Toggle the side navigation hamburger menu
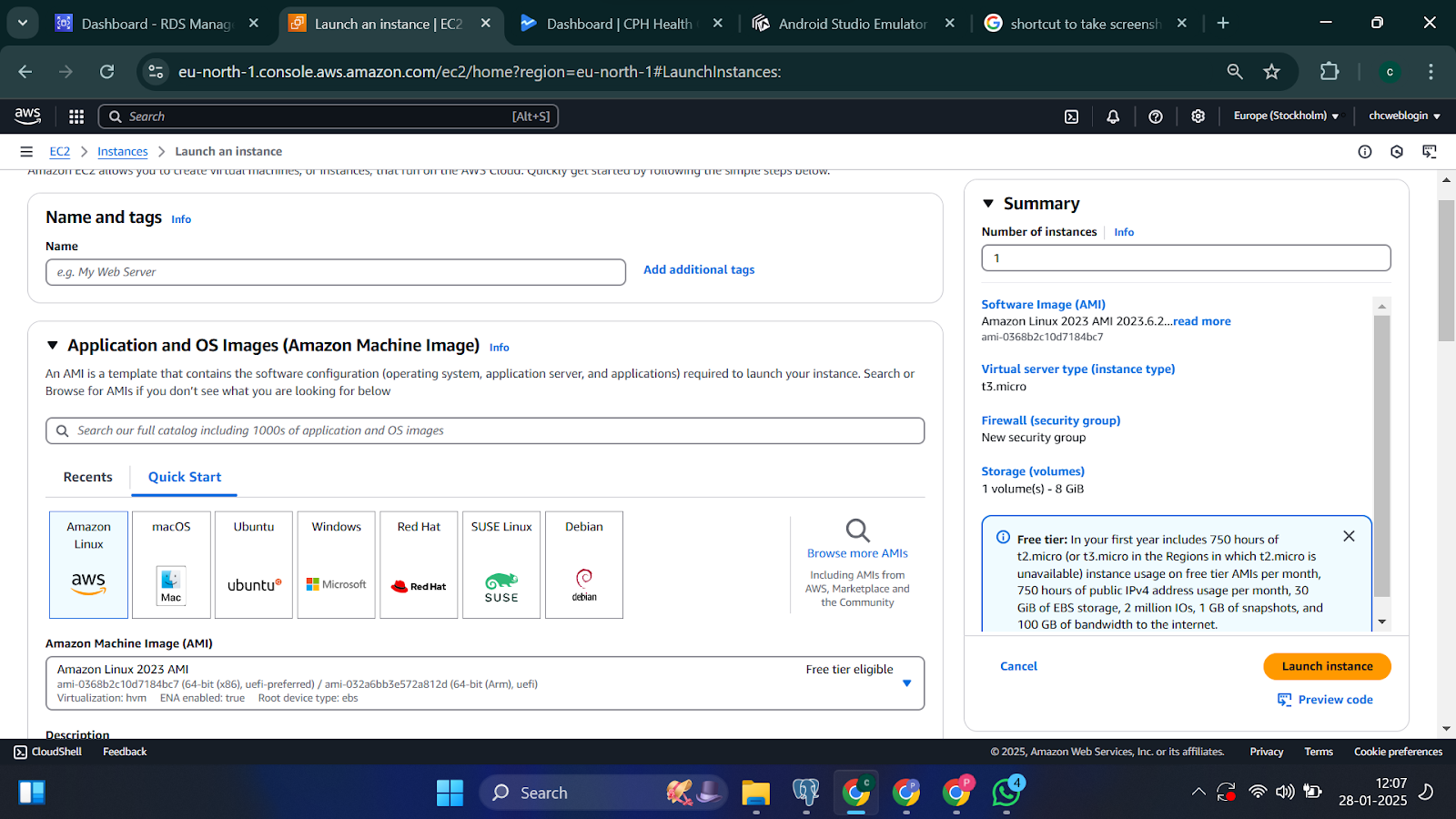Image resolution: width=1456 pixels, height=819 pixels. [x=26, y=152]
